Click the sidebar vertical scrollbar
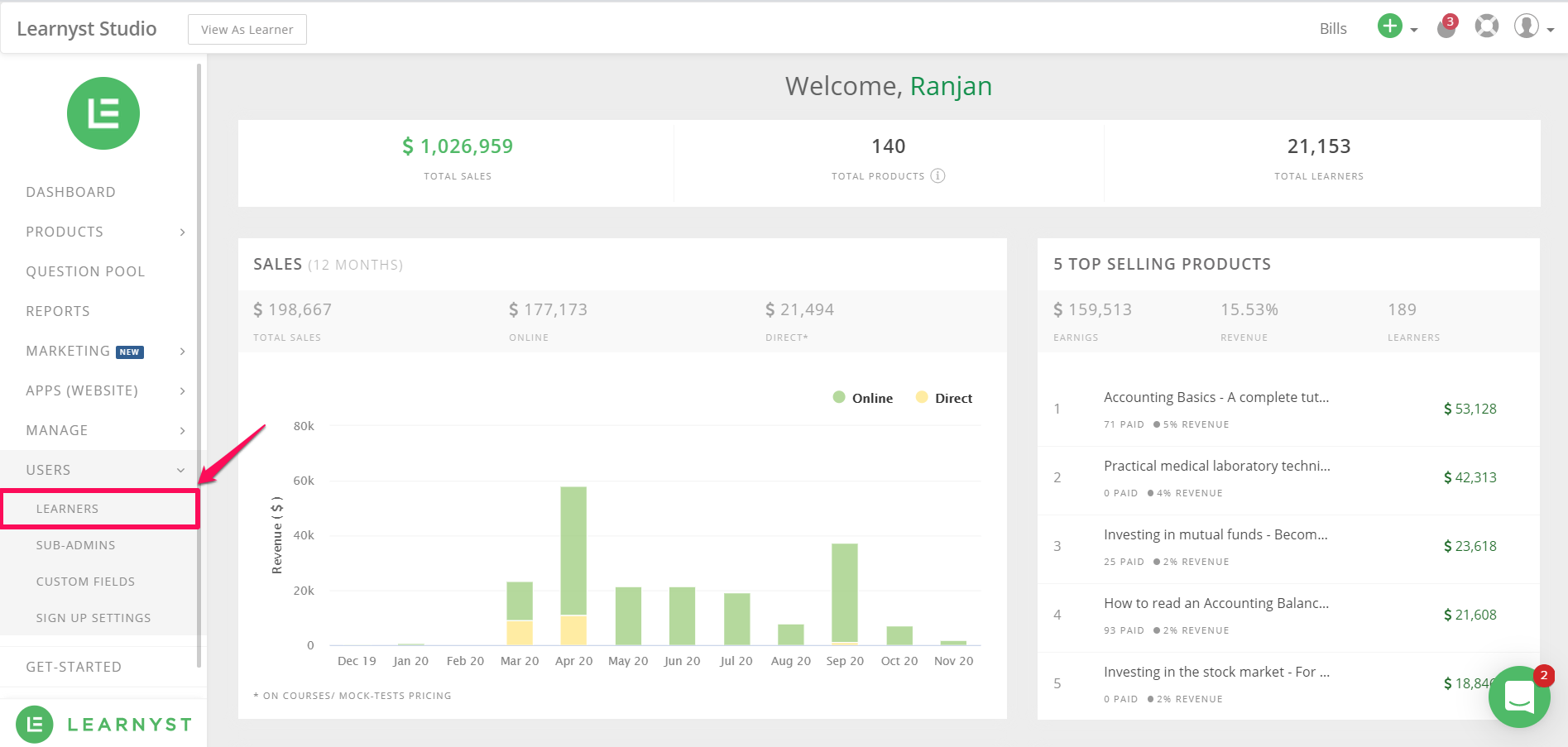Viewport: 1568px width, 747px height. point(199,364)
